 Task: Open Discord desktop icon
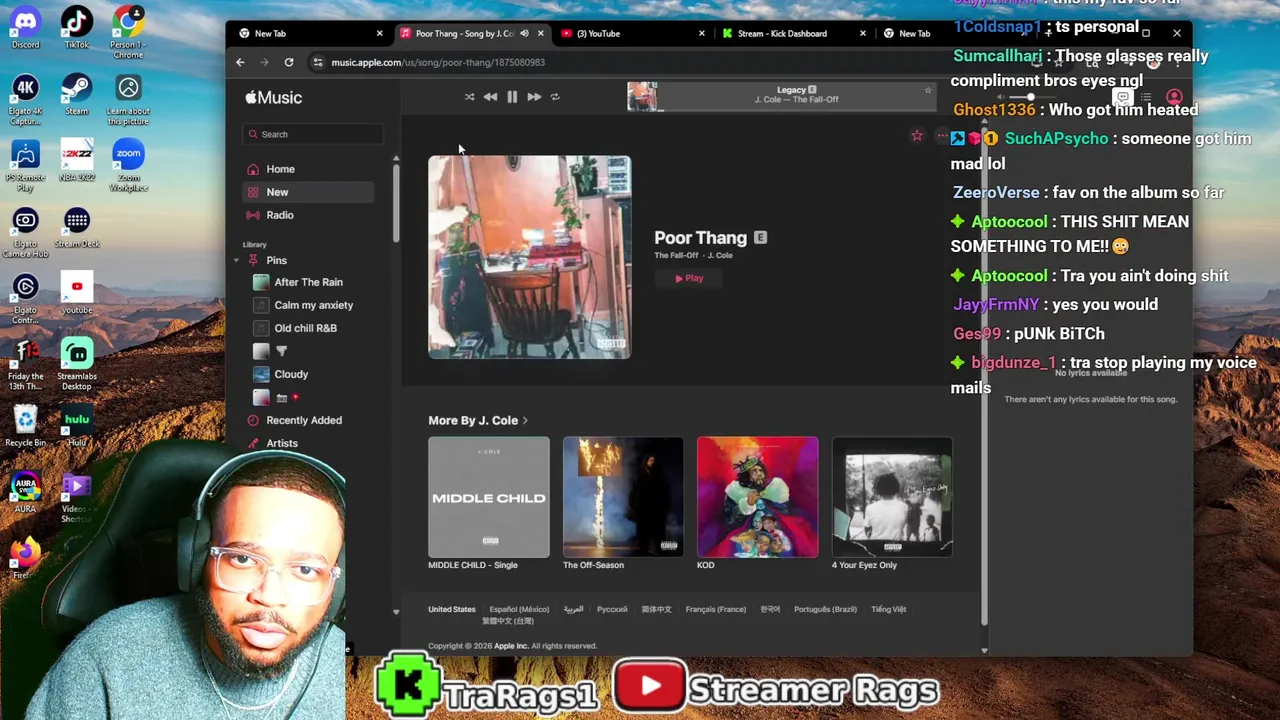coord(25,27)
